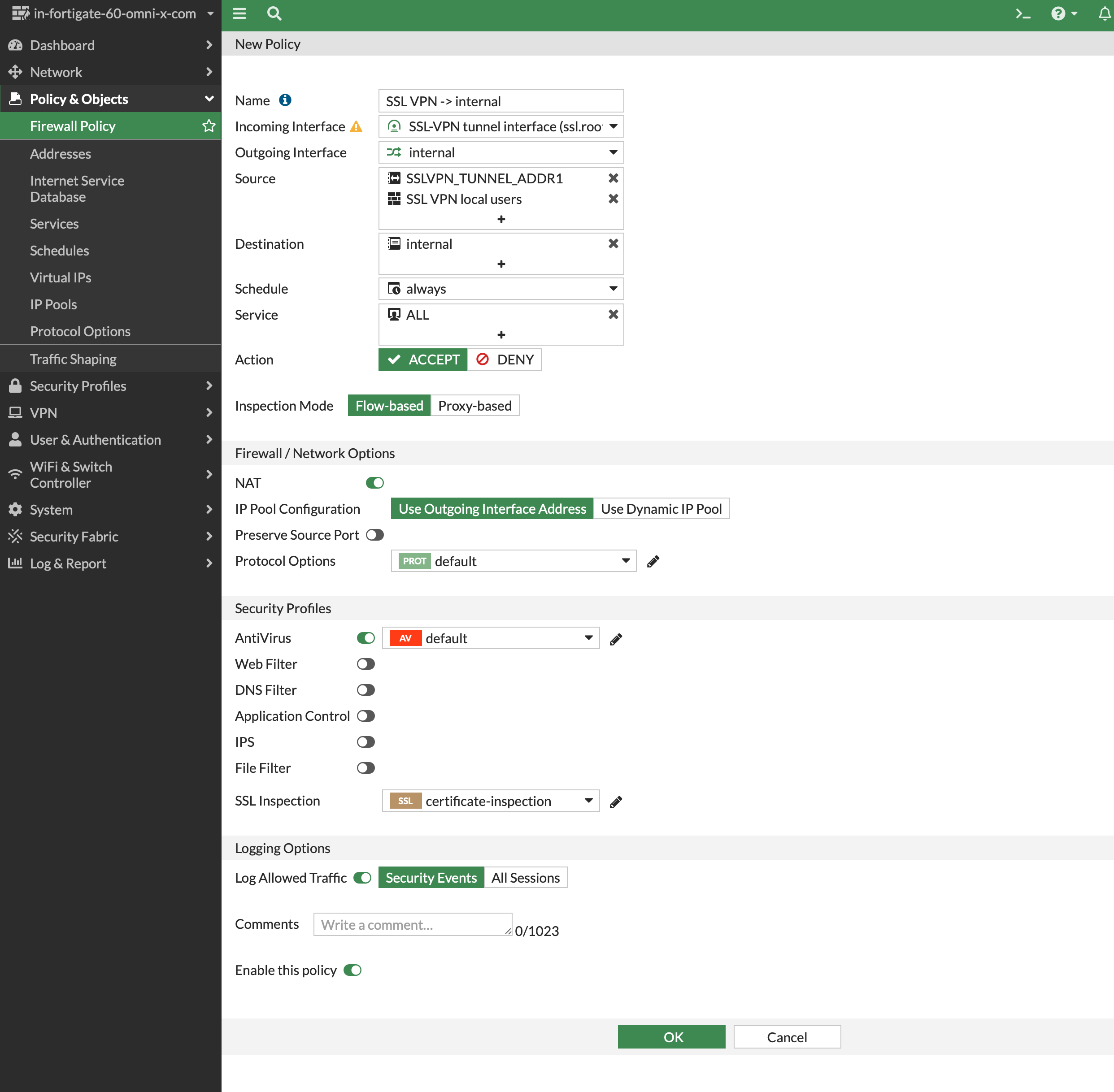Go to Virtual IPs
This screenshot has height=1092, width=1114.
[x=60, y=277]
